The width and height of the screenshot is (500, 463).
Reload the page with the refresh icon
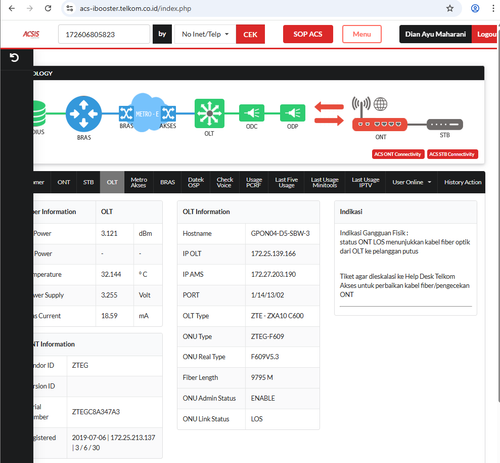(x=48, y=8)
